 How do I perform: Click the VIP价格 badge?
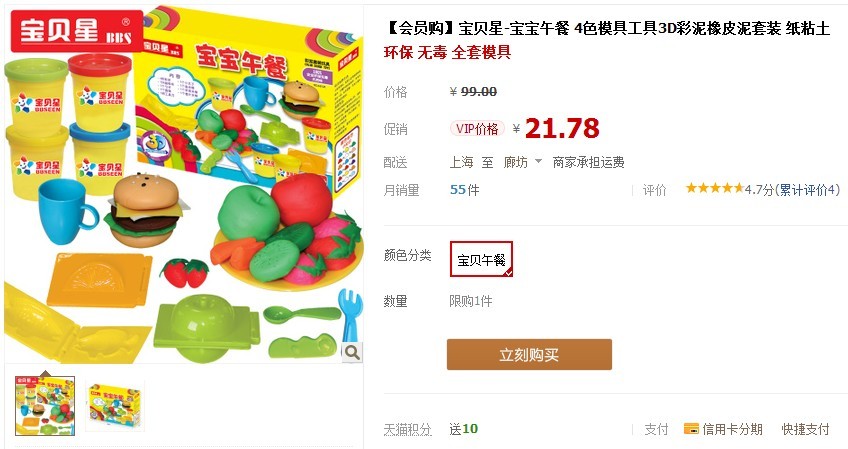[x=477, y=129]
